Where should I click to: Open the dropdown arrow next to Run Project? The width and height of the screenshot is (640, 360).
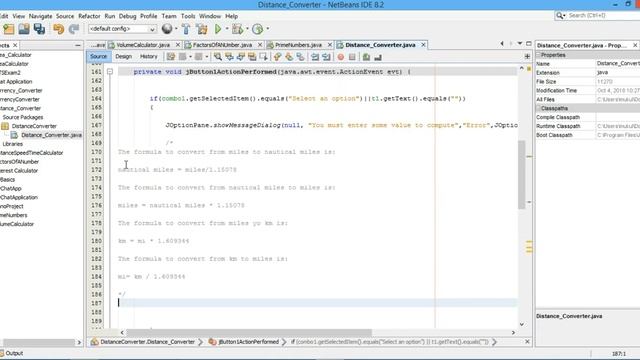click(x=227, y=29)
